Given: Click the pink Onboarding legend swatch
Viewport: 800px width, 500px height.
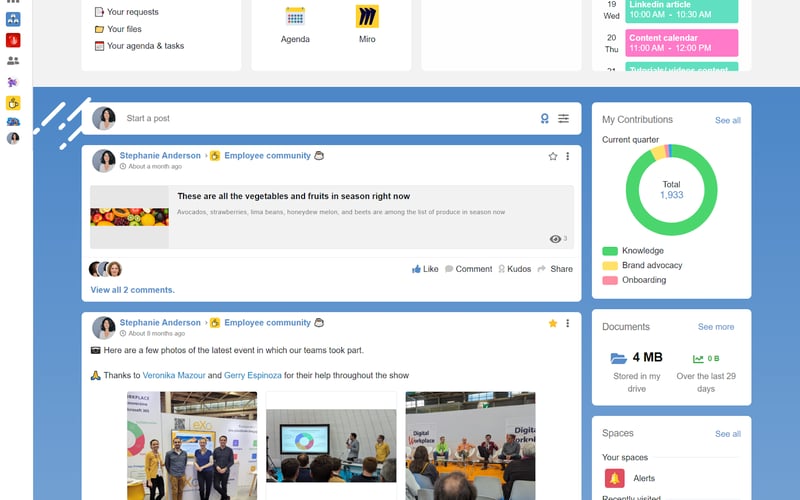Looking at the screenshot, I should [x=610, y=280].
